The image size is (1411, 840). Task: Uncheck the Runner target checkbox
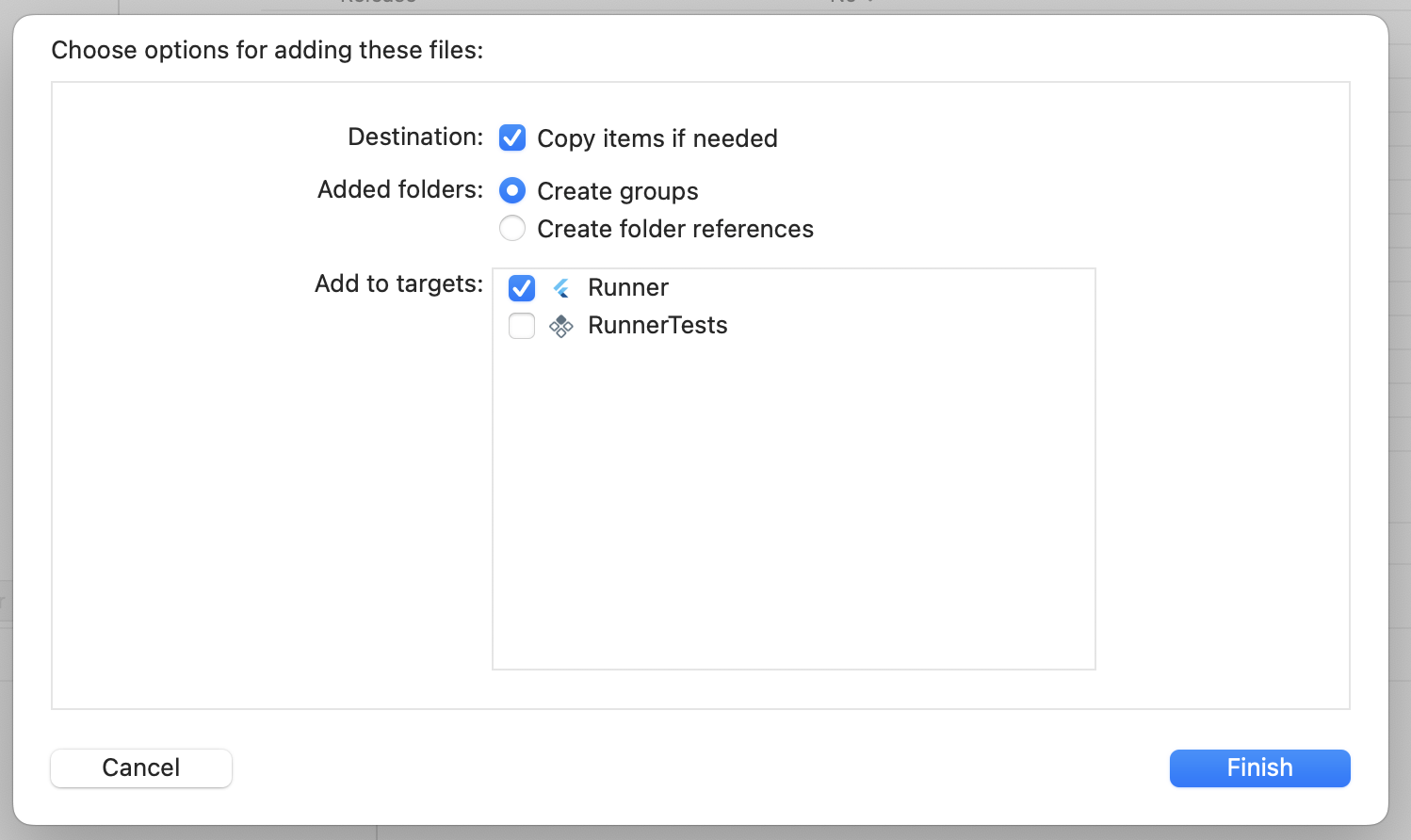pyautogui.click(x=522, y=288)
